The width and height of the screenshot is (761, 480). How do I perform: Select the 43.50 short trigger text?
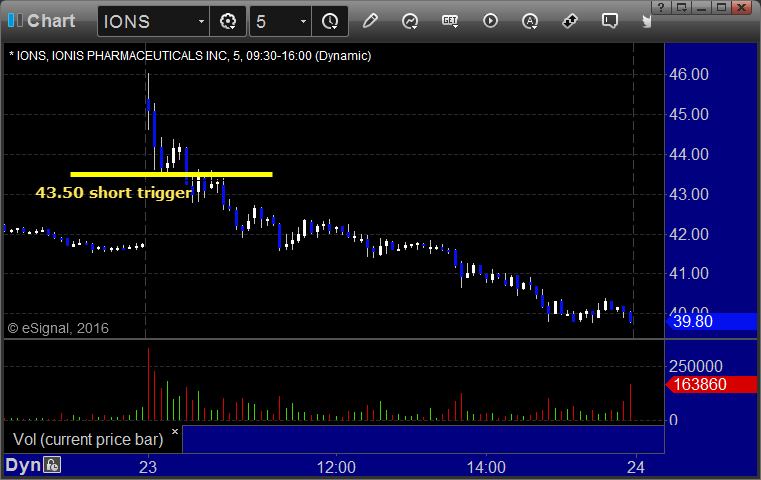pos(113,193)
